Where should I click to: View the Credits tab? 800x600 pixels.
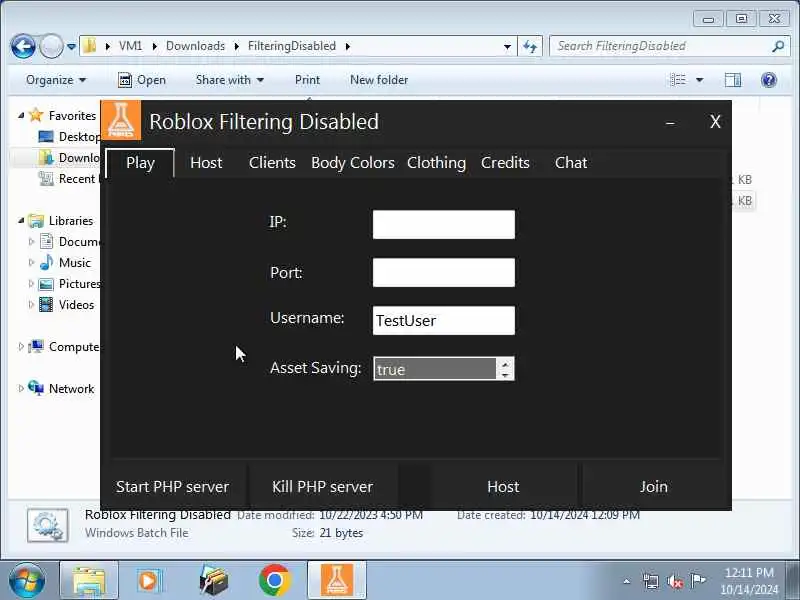505,163
